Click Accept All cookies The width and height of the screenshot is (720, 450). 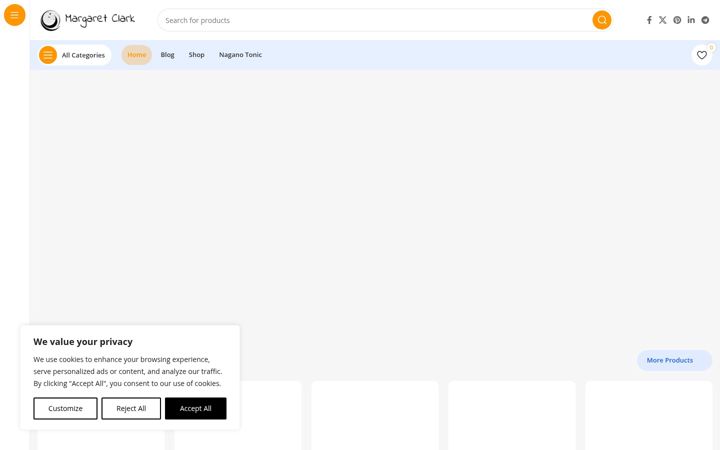tap(196, 408)
